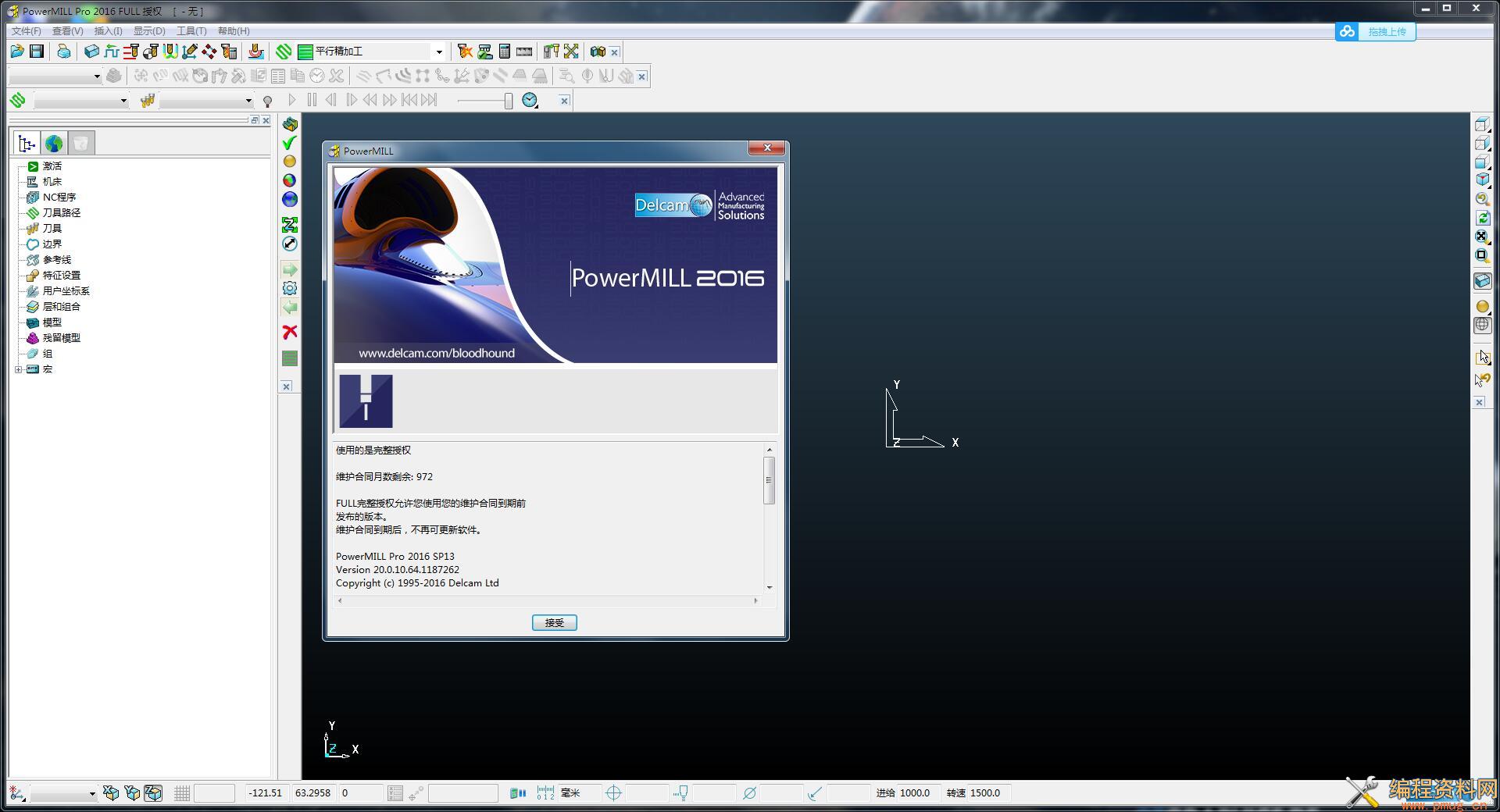Select 残留模型 in explorer tree
This screenshot has width=1500, height=812.
tap(62, 338)
